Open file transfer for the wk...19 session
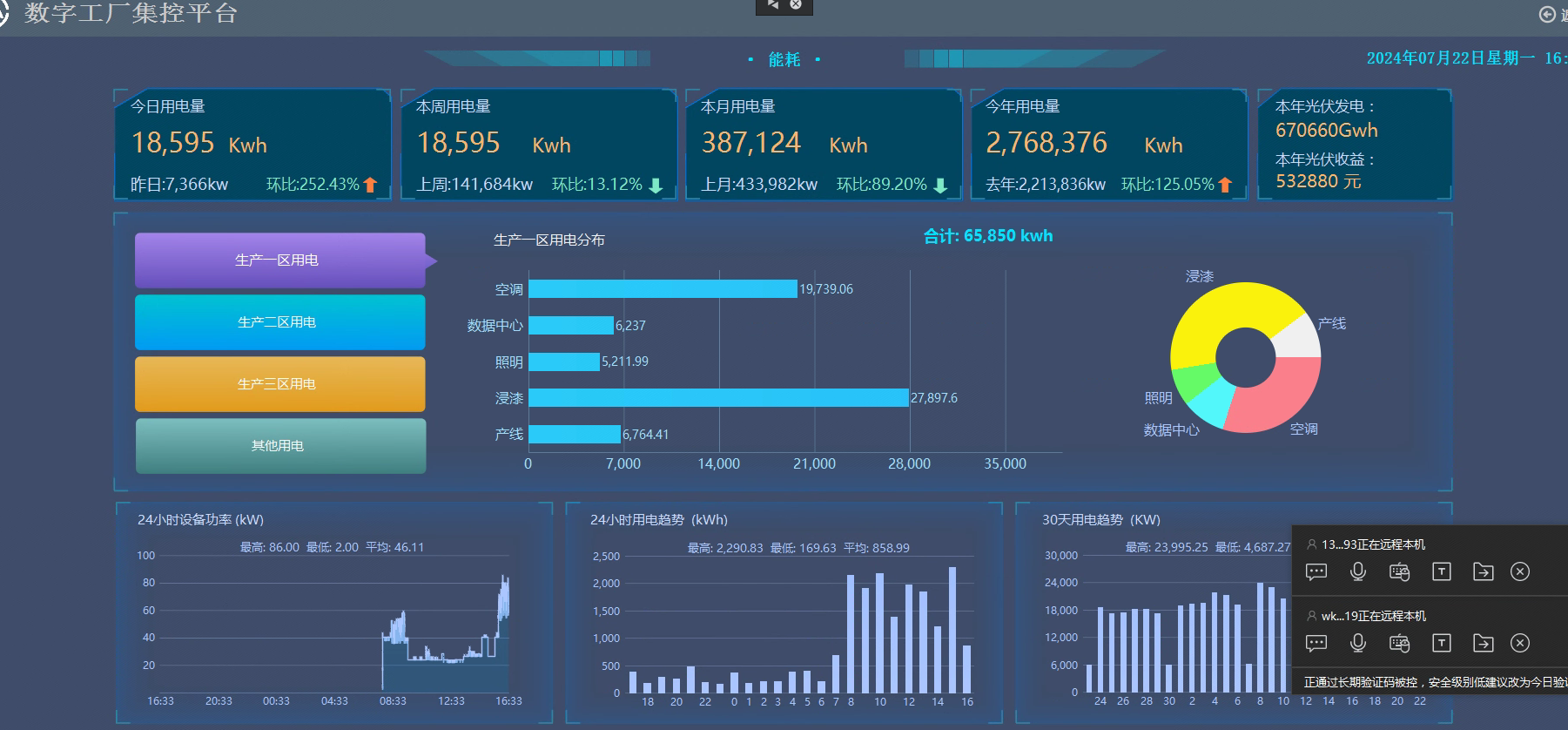The image size is (1568, 730). [1483, 643]
